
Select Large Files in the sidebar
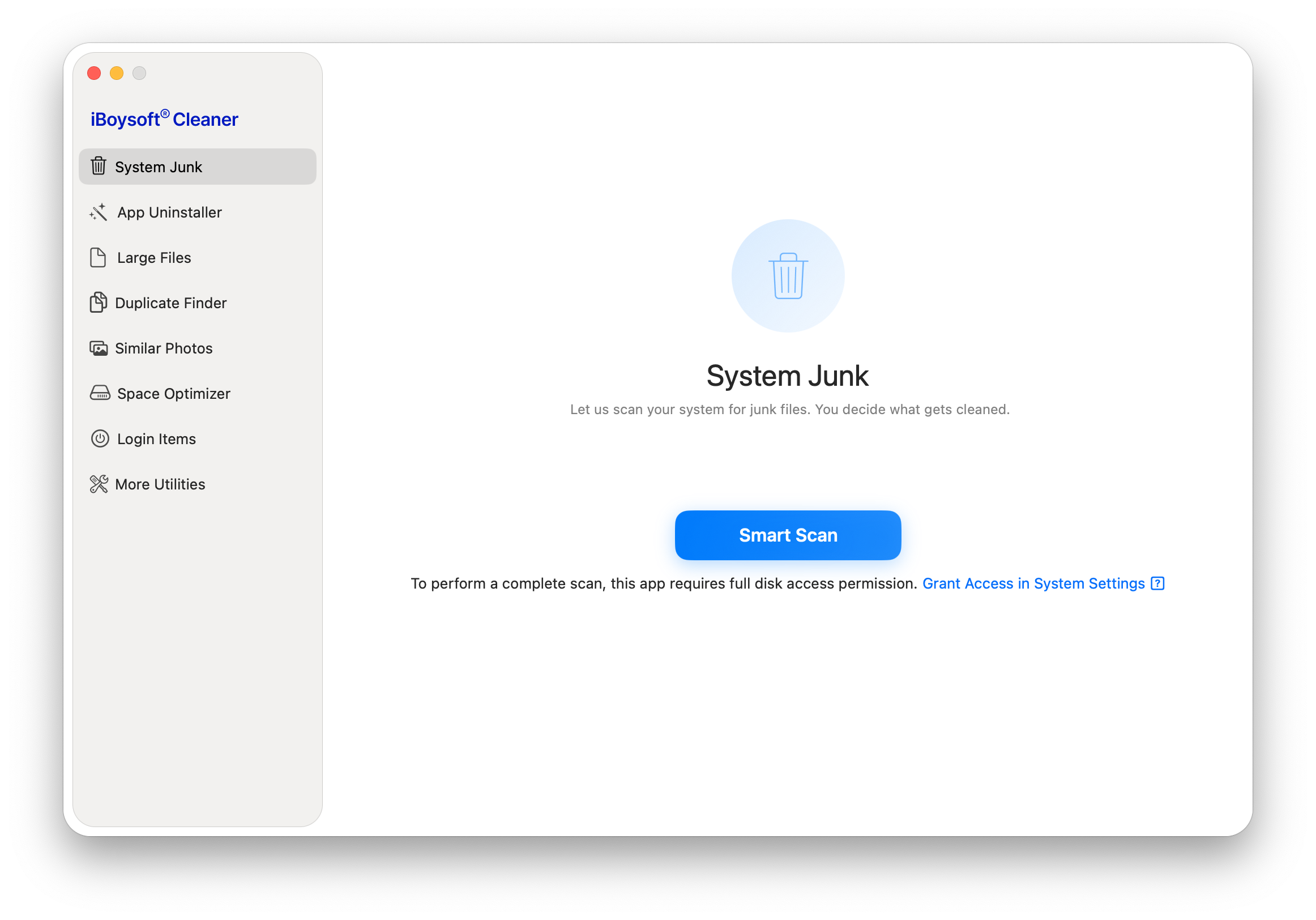(153, 258)
